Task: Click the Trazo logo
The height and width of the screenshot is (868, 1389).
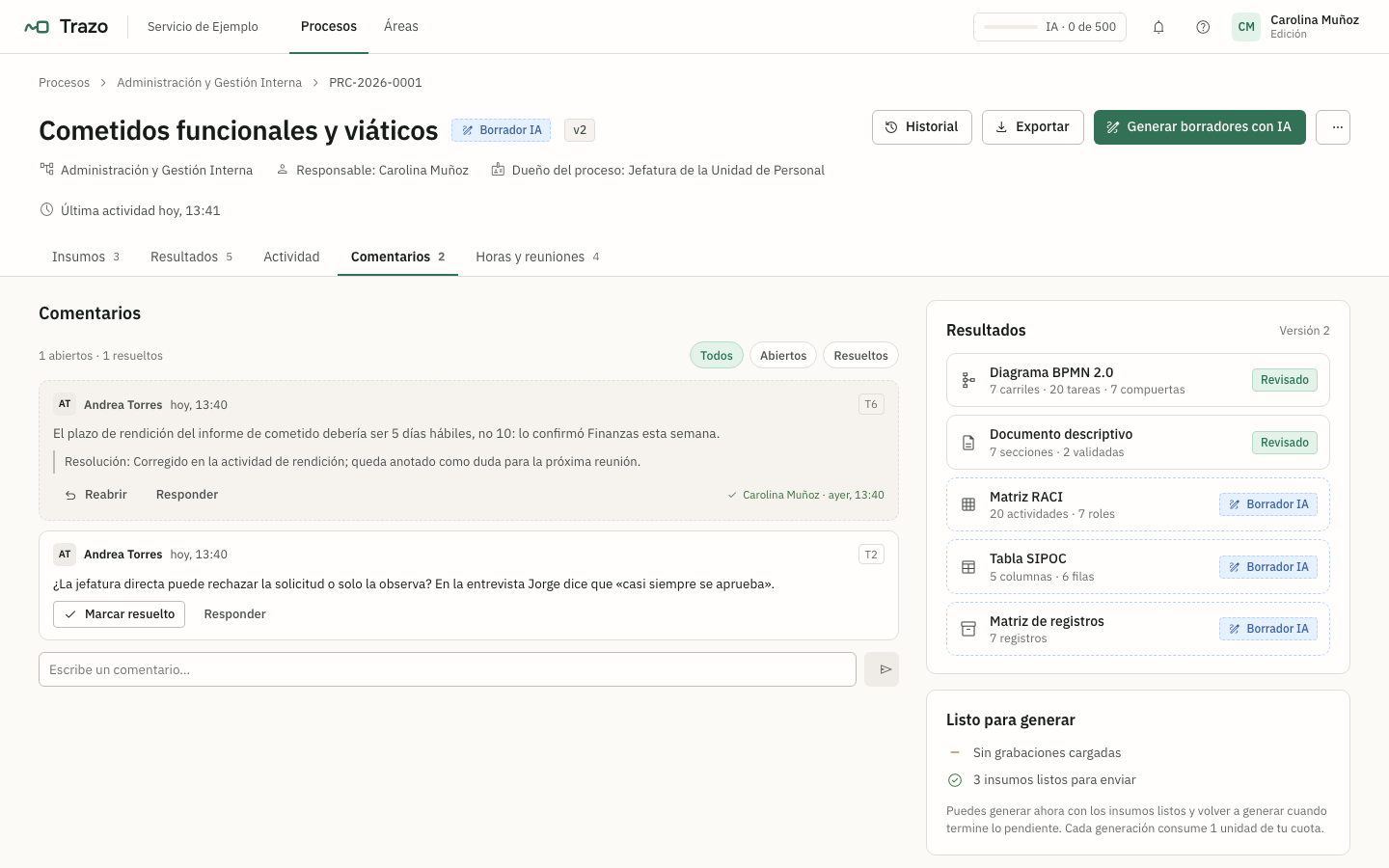Action: pos(66,26)
